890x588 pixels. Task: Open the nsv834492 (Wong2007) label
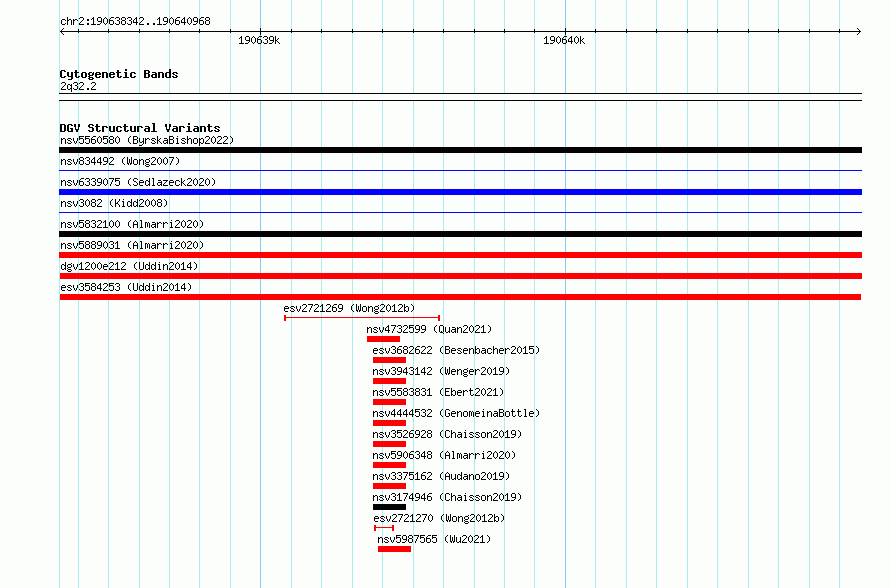(x=120, y=161)
